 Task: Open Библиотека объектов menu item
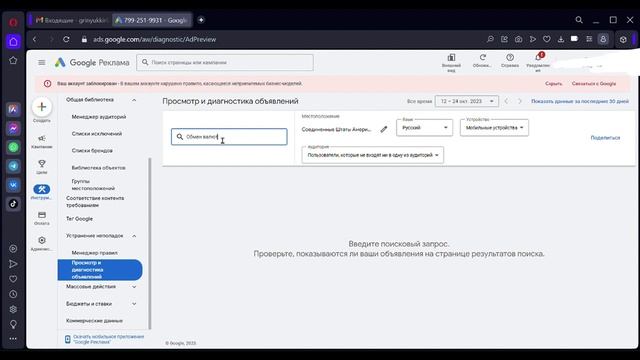coord(98,168)
